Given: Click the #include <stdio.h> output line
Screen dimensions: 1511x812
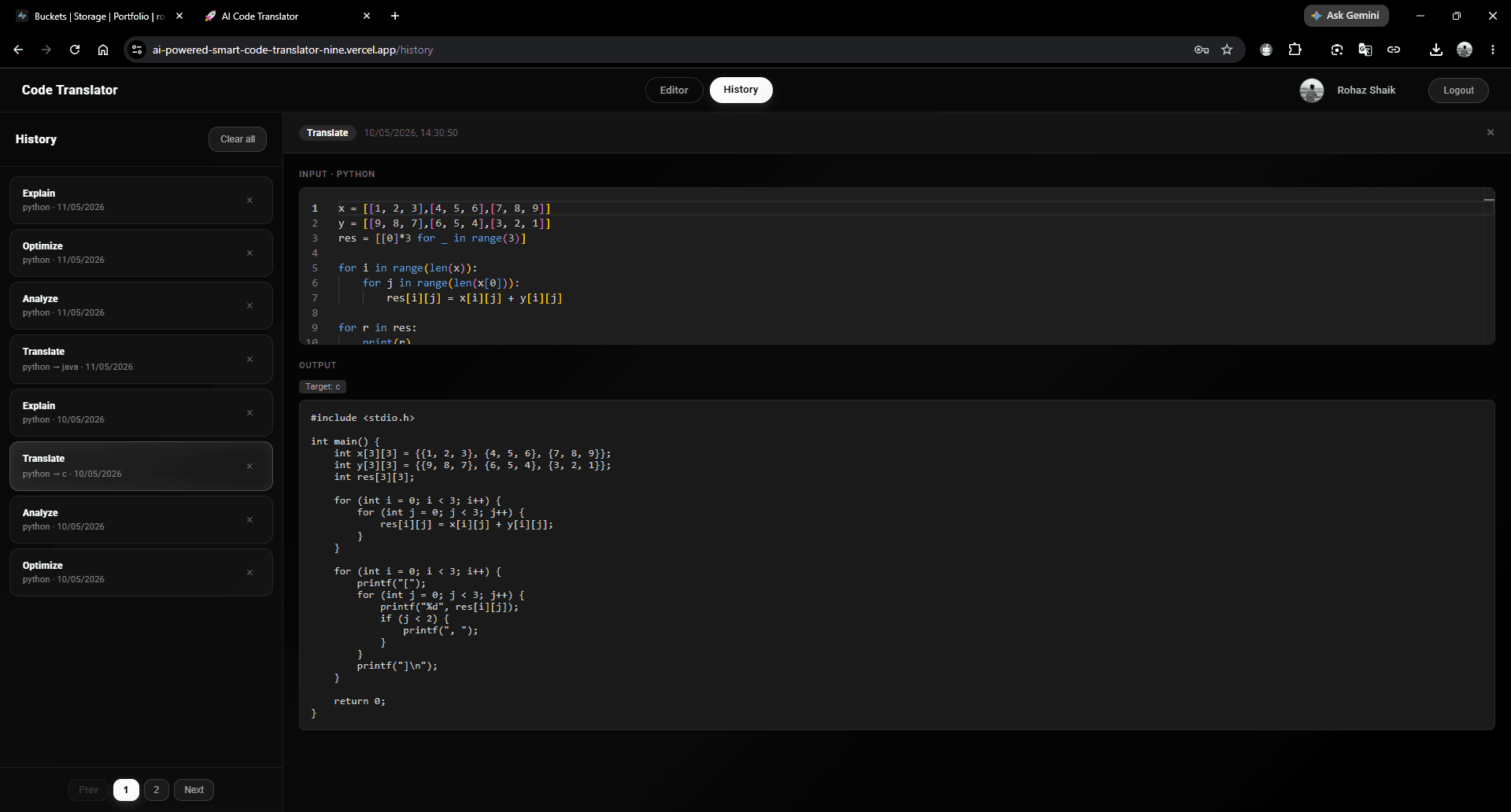Looking at the screenshot, I should (x=363, y=418).
